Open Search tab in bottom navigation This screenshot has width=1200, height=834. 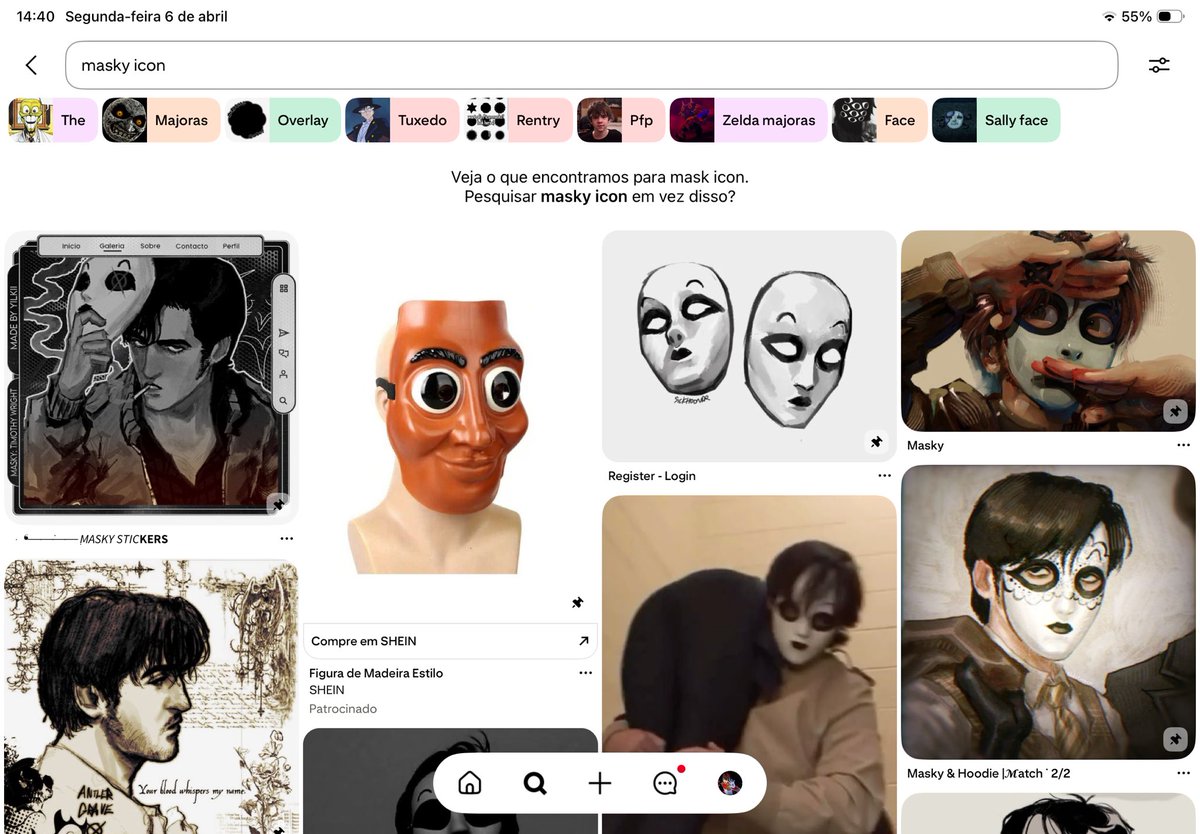tap(535, 783)
